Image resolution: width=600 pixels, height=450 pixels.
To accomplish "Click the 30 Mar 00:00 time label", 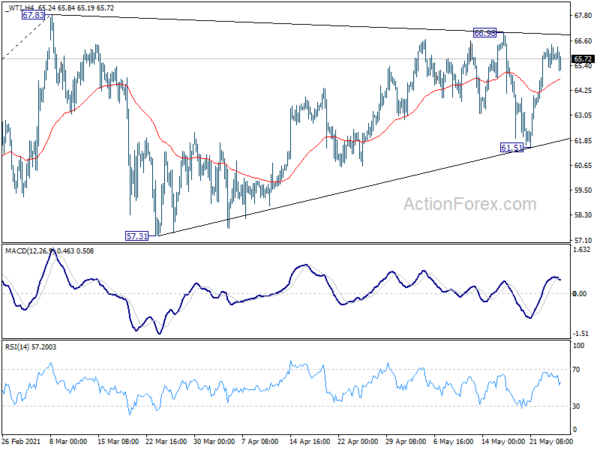I will coord(214,441).
